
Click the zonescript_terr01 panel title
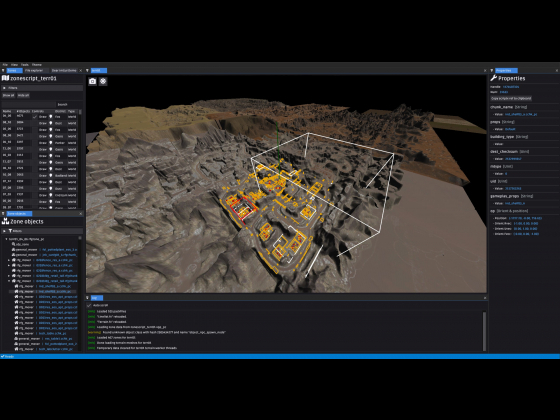pyautogui.click(x=33, y=78)
